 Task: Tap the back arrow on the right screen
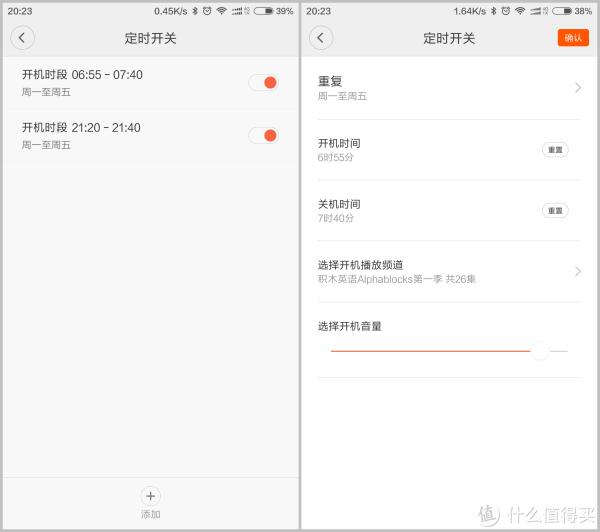tap(321, 38)
